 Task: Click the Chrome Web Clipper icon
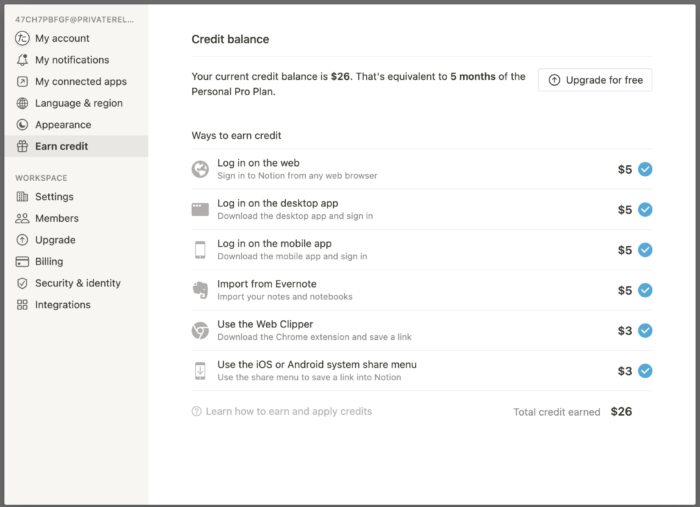tap(200, 330)
